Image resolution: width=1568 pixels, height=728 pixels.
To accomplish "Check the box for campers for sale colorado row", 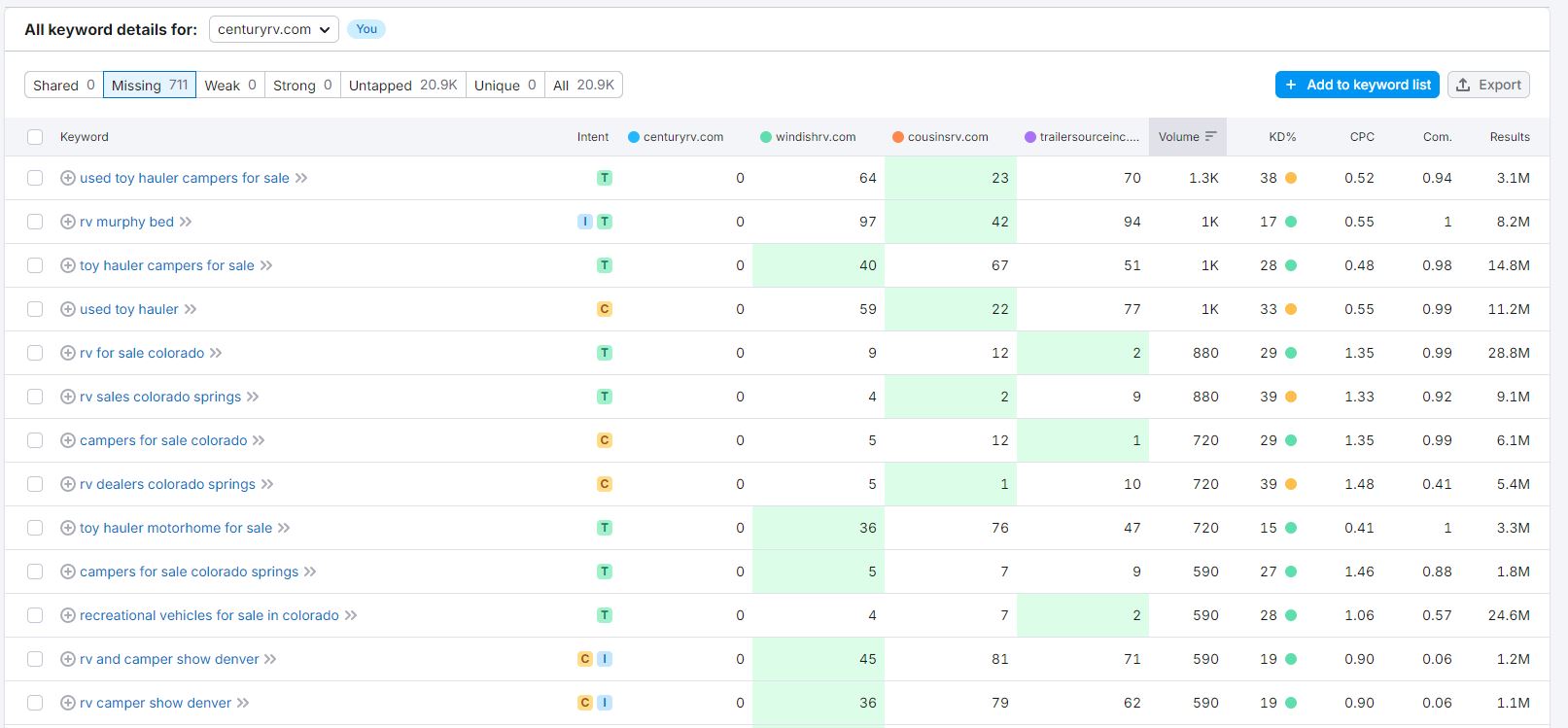I will click(x=35, y=440).
